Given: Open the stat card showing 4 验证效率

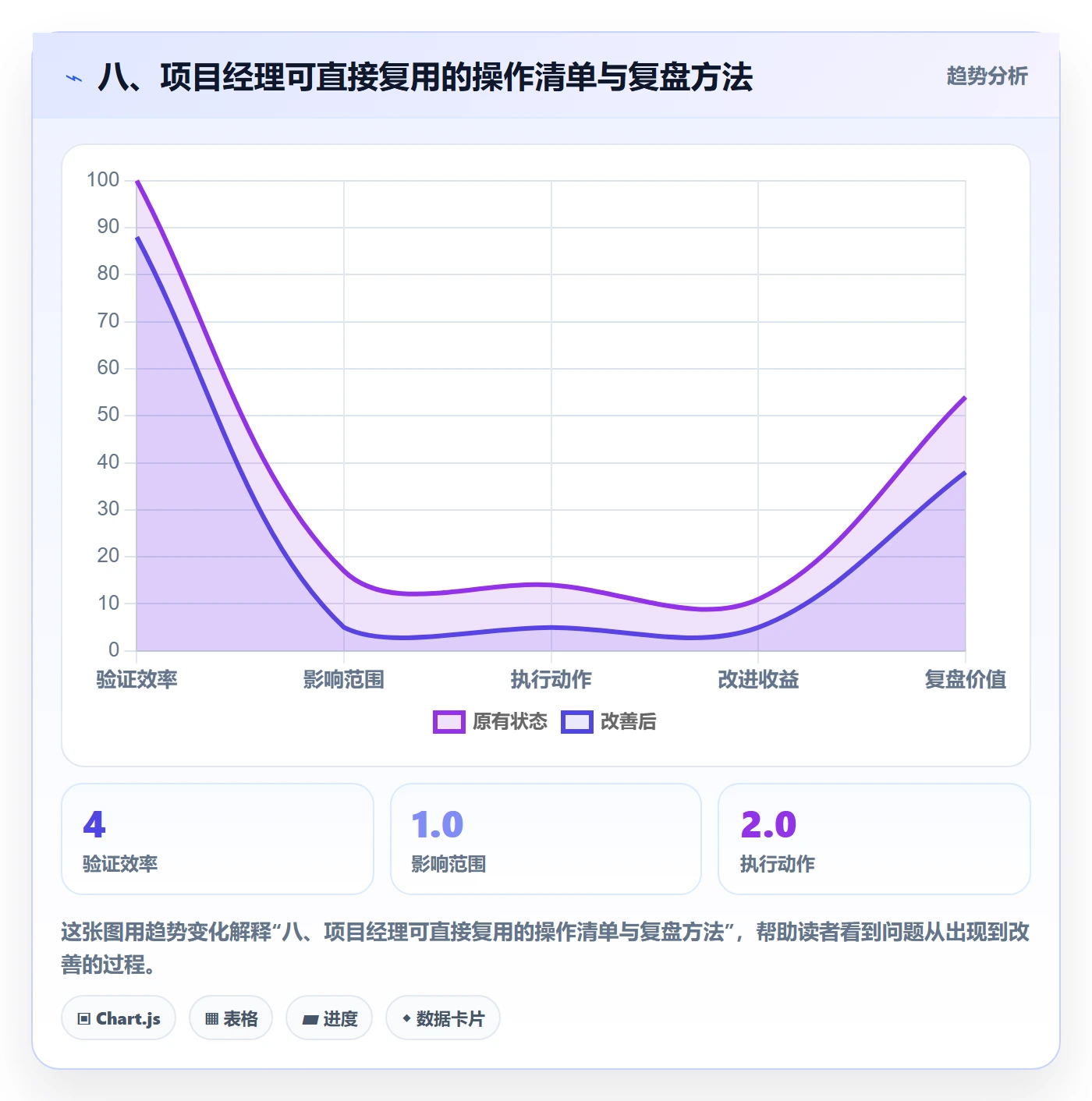Looking at the screenshot, I should click(218, 839).
